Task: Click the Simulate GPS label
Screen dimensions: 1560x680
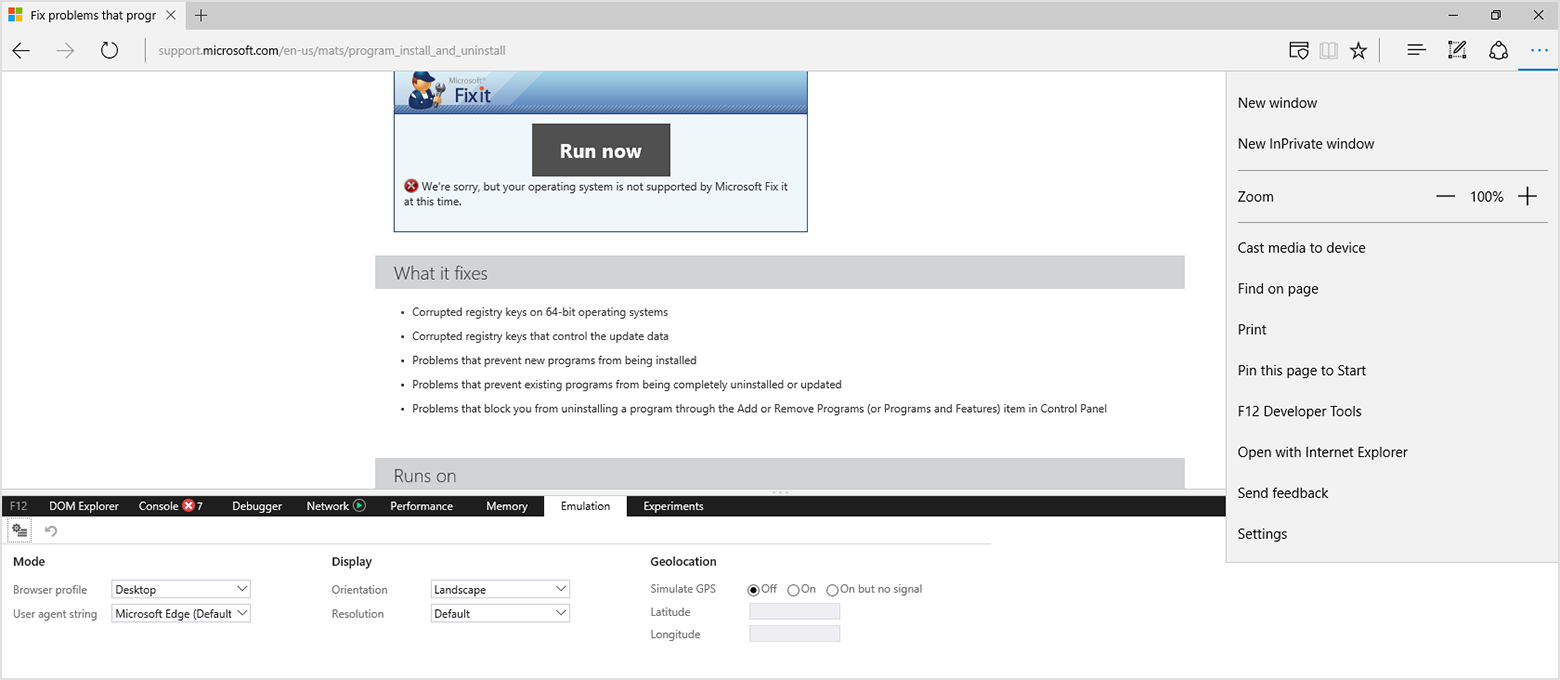Action: point(683,590)
